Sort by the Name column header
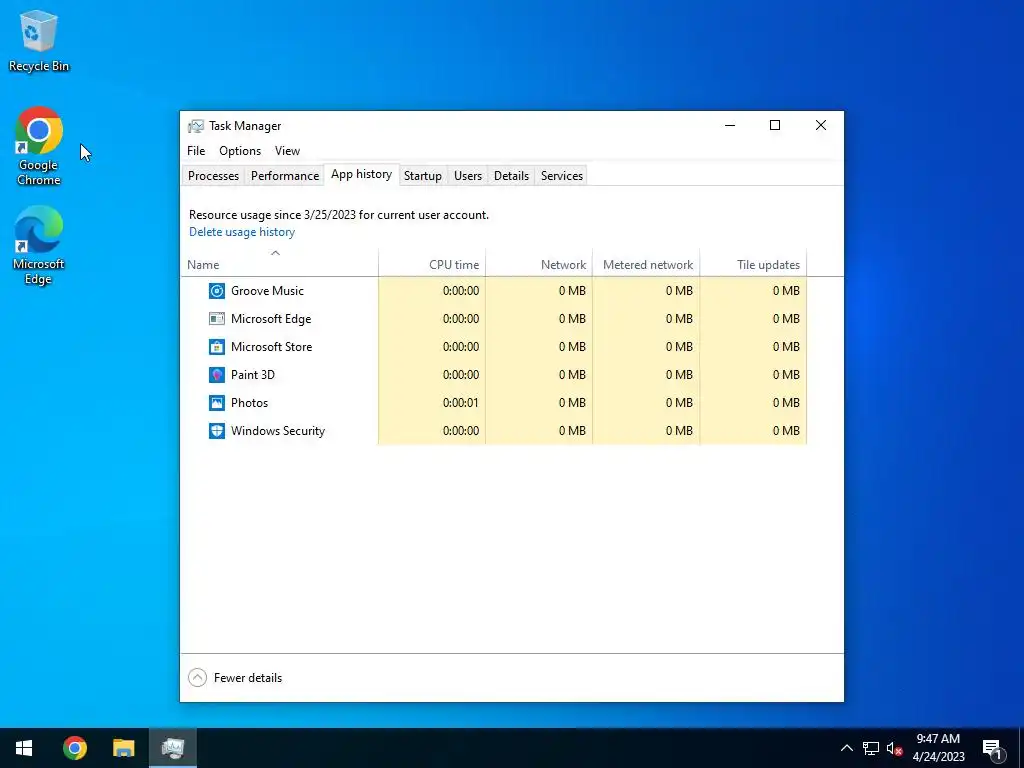Viewport: 1024px width, 768px height. [280, 263]
